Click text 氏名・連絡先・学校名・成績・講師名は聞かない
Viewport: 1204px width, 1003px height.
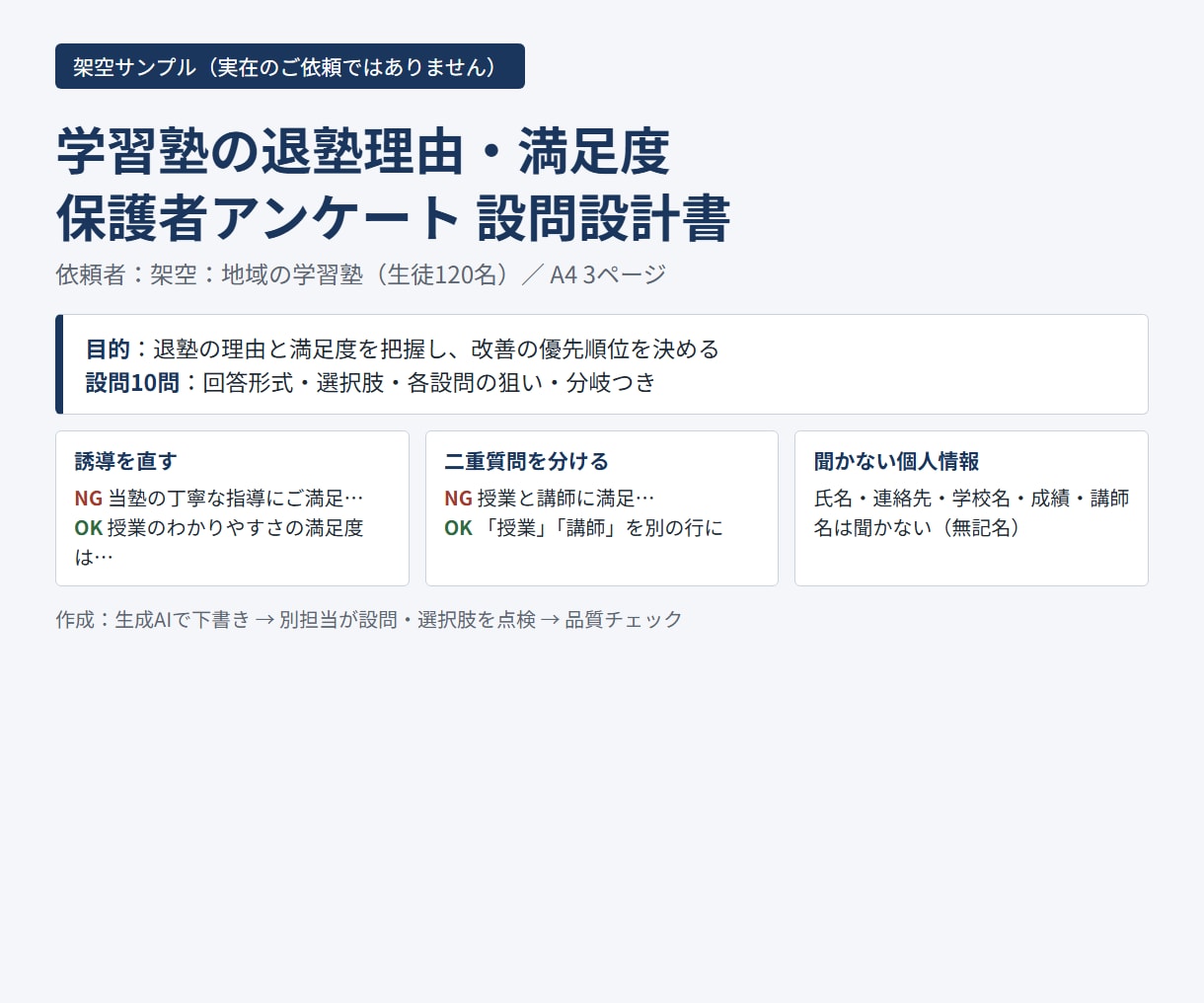click(971, 513)
